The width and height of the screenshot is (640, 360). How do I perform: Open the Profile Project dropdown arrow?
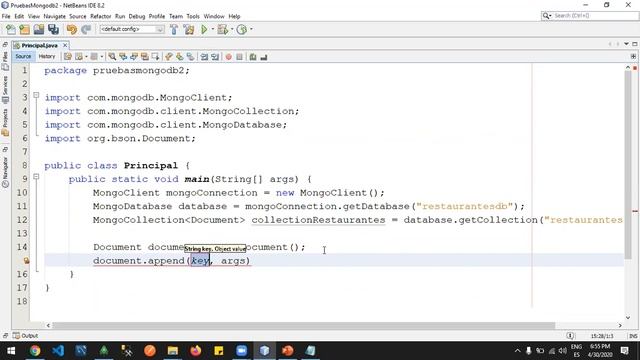[x=251, y=29]
